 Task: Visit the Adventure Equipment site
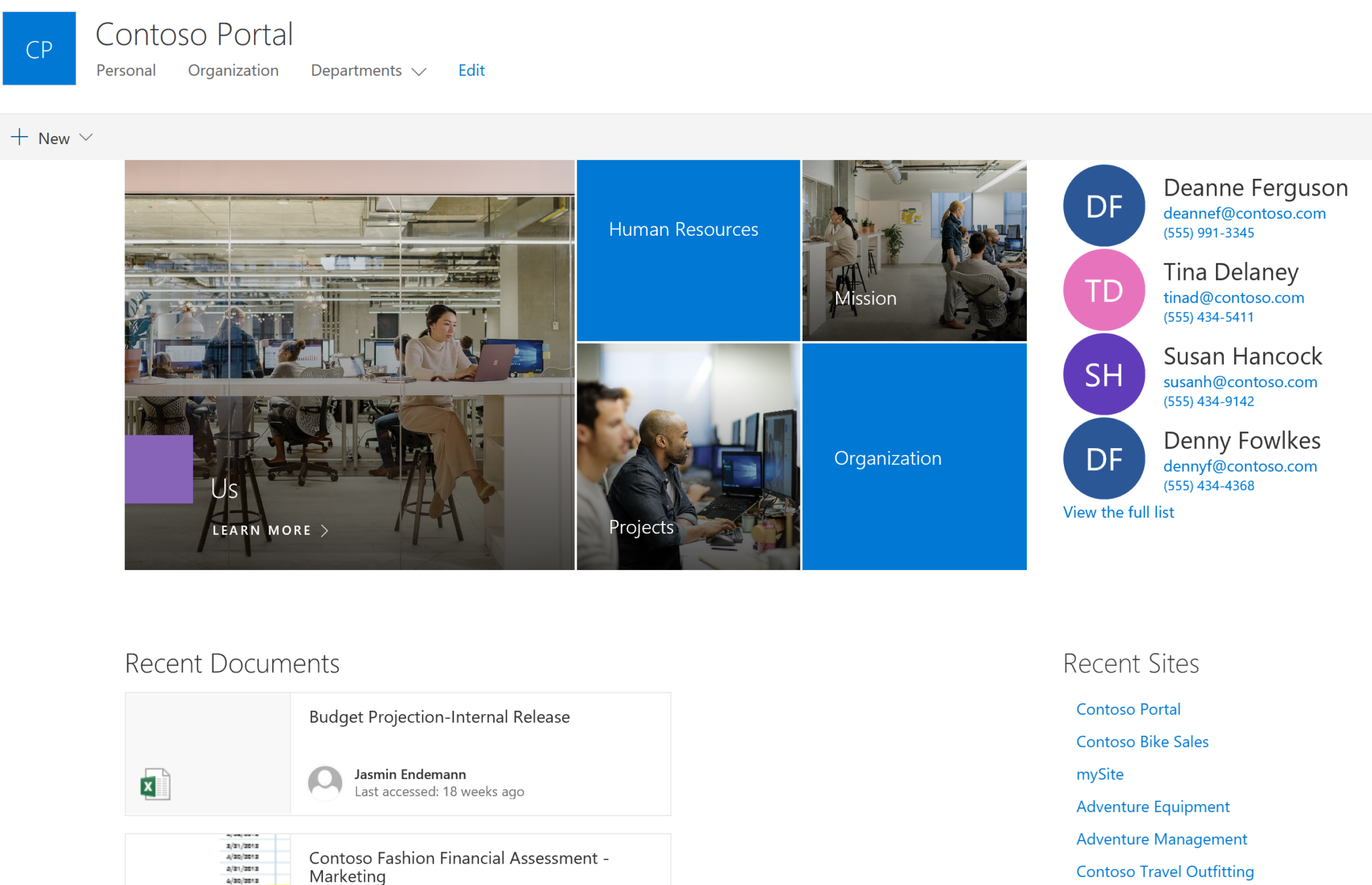tap(1152, 807)
